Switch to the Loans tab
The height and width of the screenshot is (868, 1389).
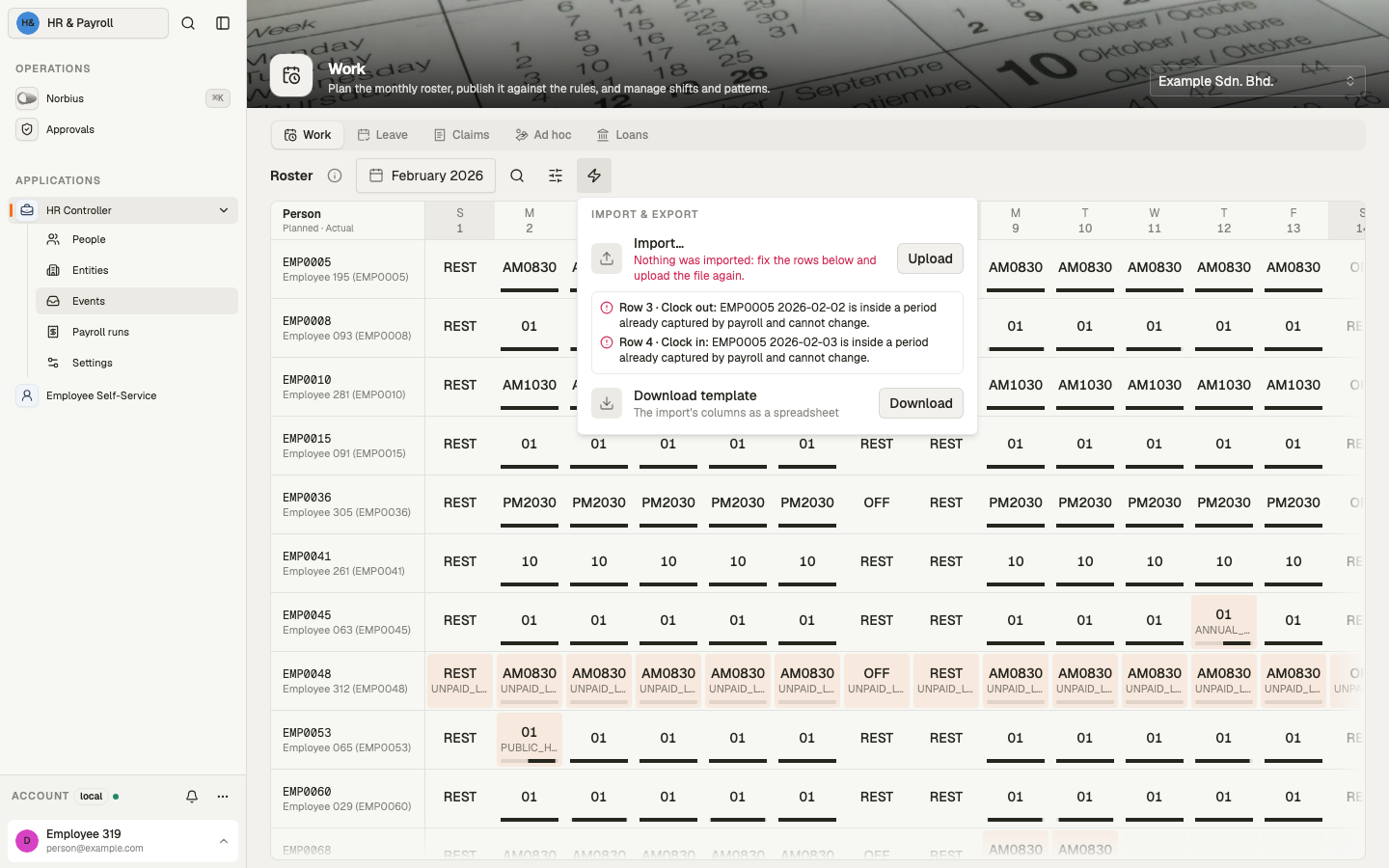click(x=622, y=135)
